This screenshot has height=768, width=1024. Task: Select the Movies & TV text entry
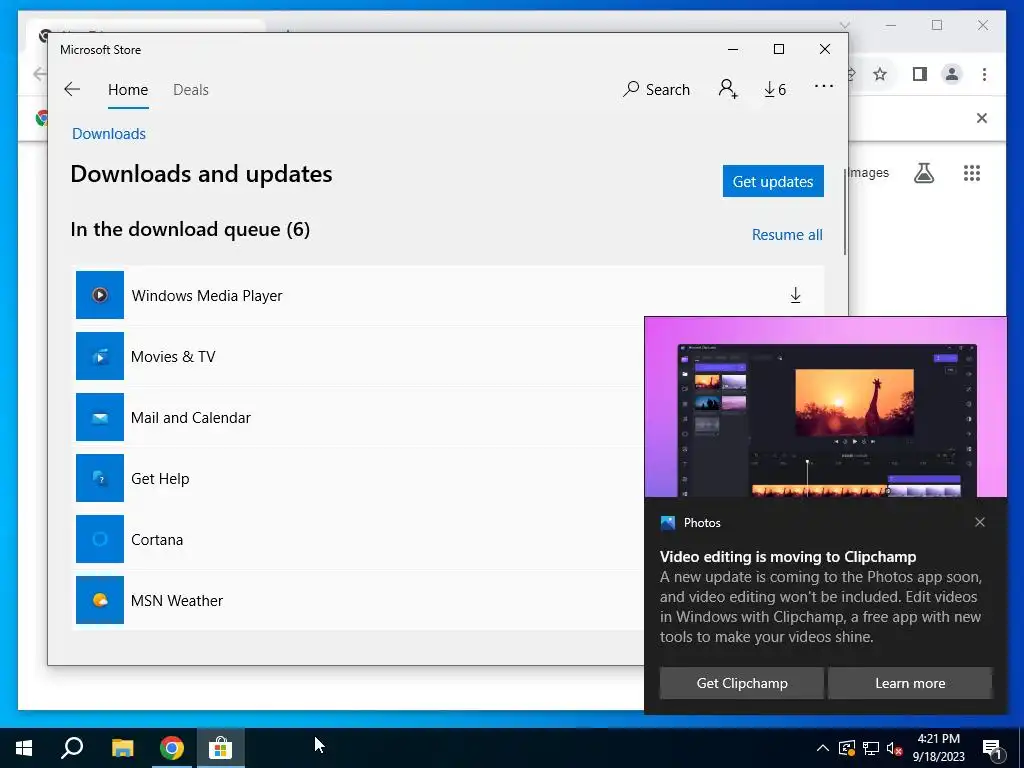[x=173, y=357]
